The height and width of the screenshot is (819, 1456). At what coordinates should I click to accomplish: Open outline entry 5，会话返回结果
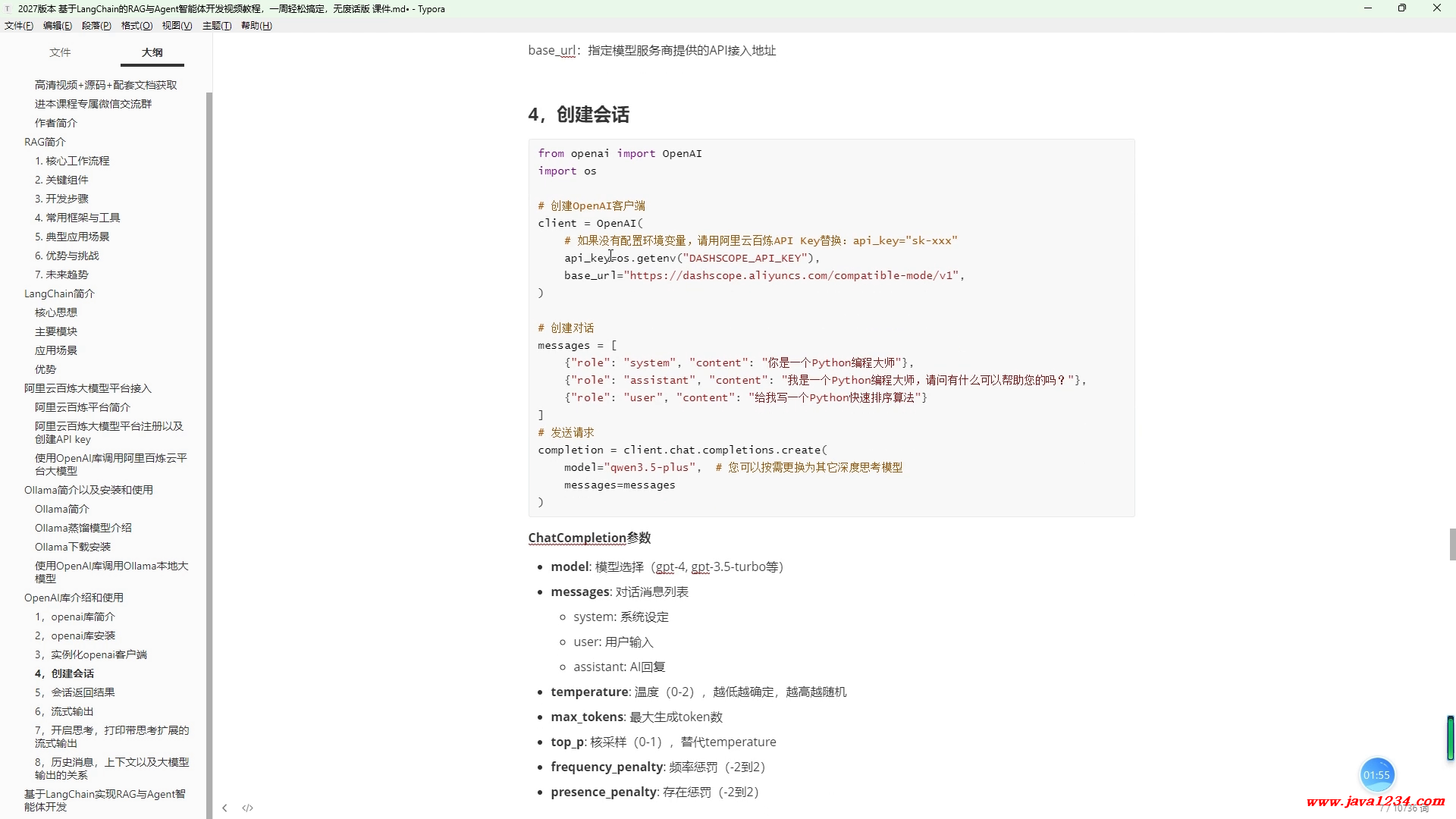(x=75, y=692)
